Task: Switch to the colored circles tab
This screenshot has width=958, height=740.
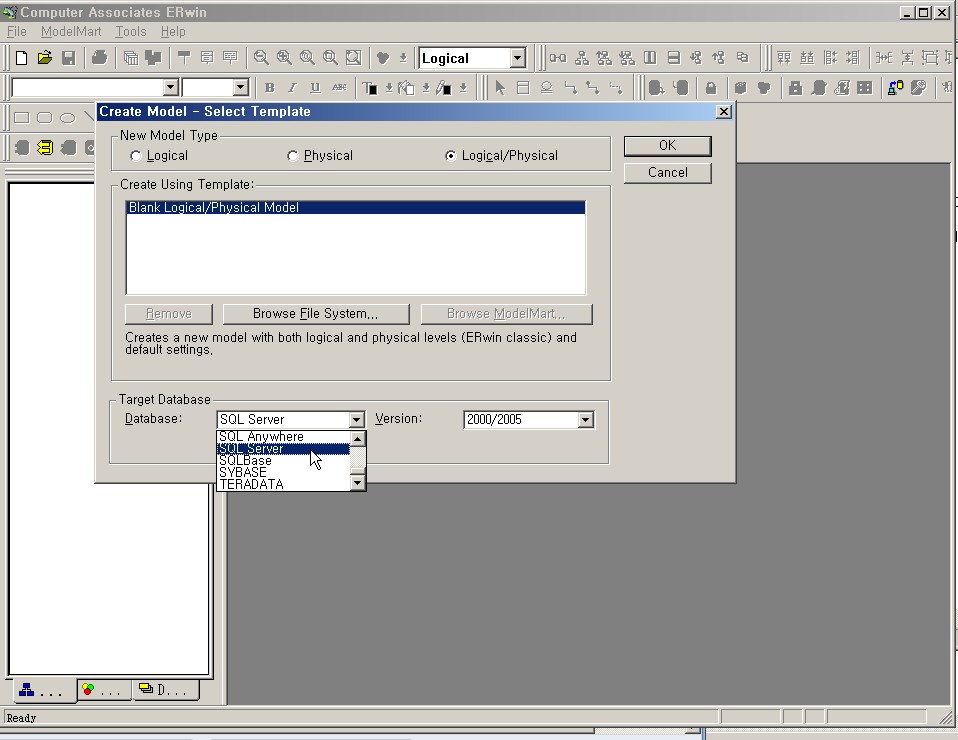Action: (104, 690)
